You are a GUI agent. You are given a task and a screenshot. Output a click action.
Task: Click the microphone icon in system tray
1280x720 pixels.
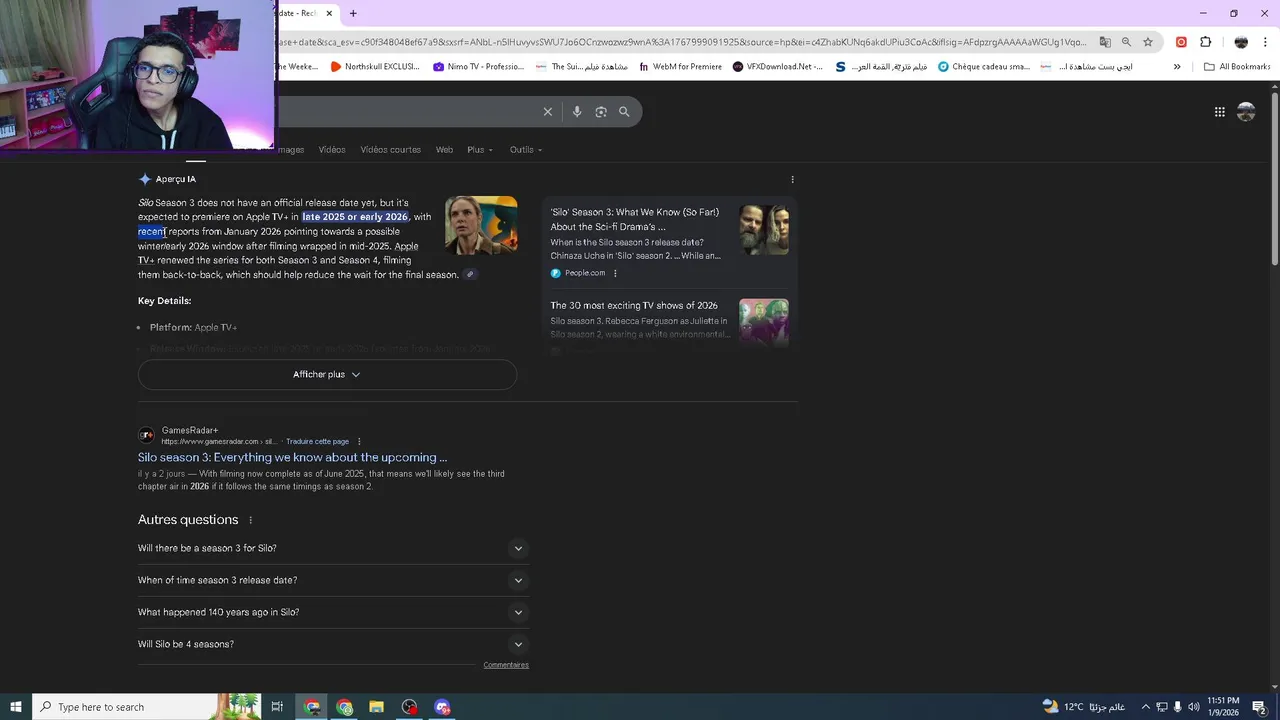[x=1177, y=707]
